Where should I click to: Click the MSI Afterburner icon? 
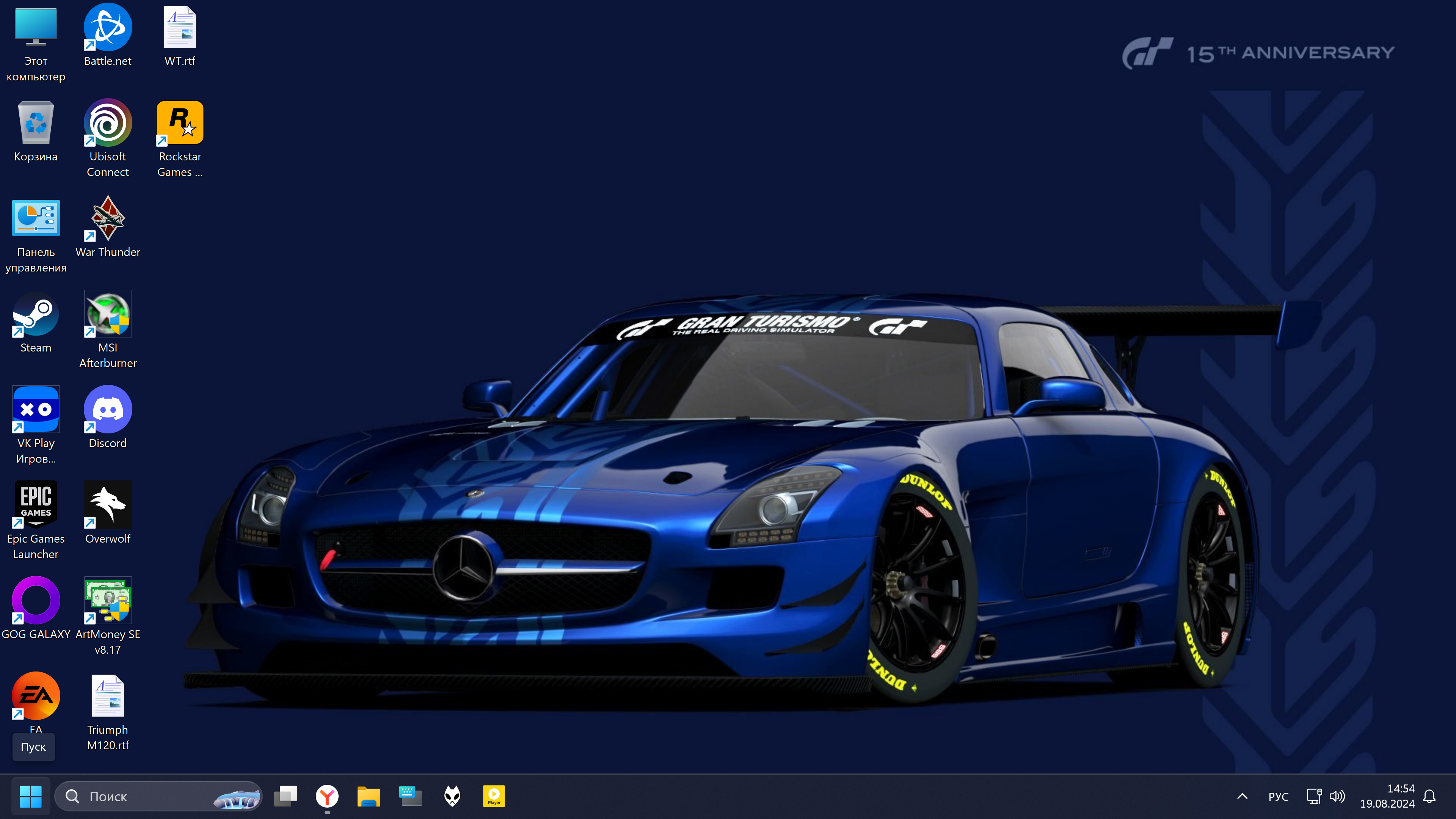click(x=107, y=315)
